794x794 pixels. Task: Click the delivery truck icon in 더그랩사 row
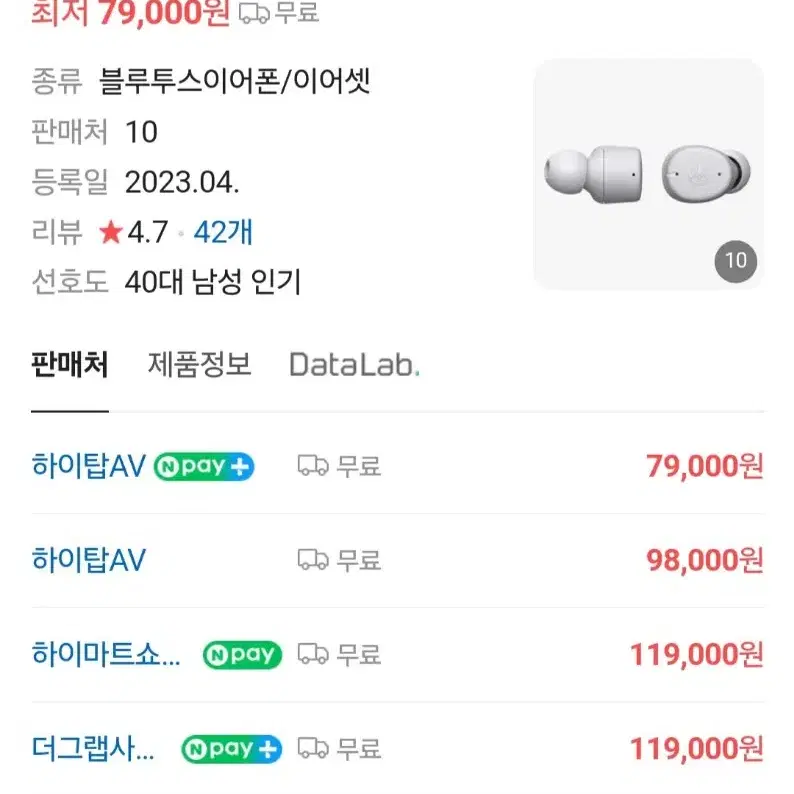pyautogui.click(x=313, y=748)
